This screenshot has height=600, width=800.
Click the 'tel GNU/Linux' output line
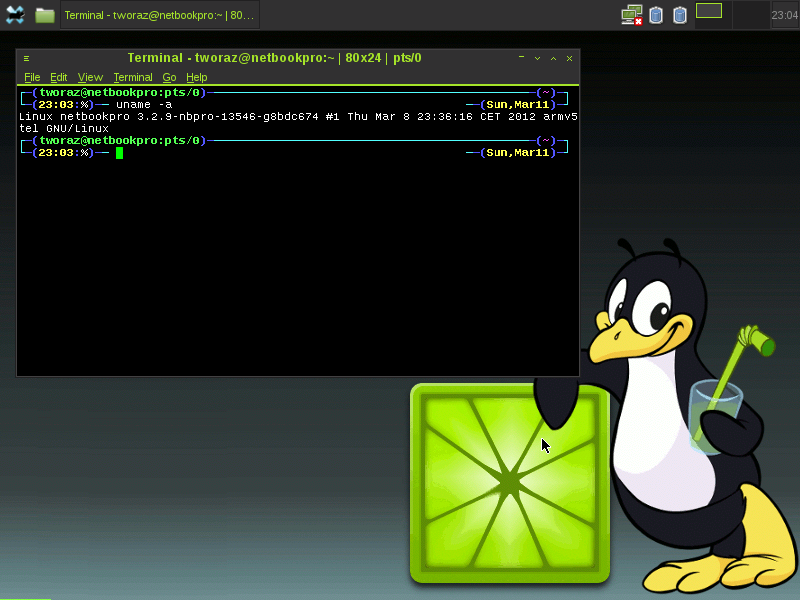[x=64, y=129]
